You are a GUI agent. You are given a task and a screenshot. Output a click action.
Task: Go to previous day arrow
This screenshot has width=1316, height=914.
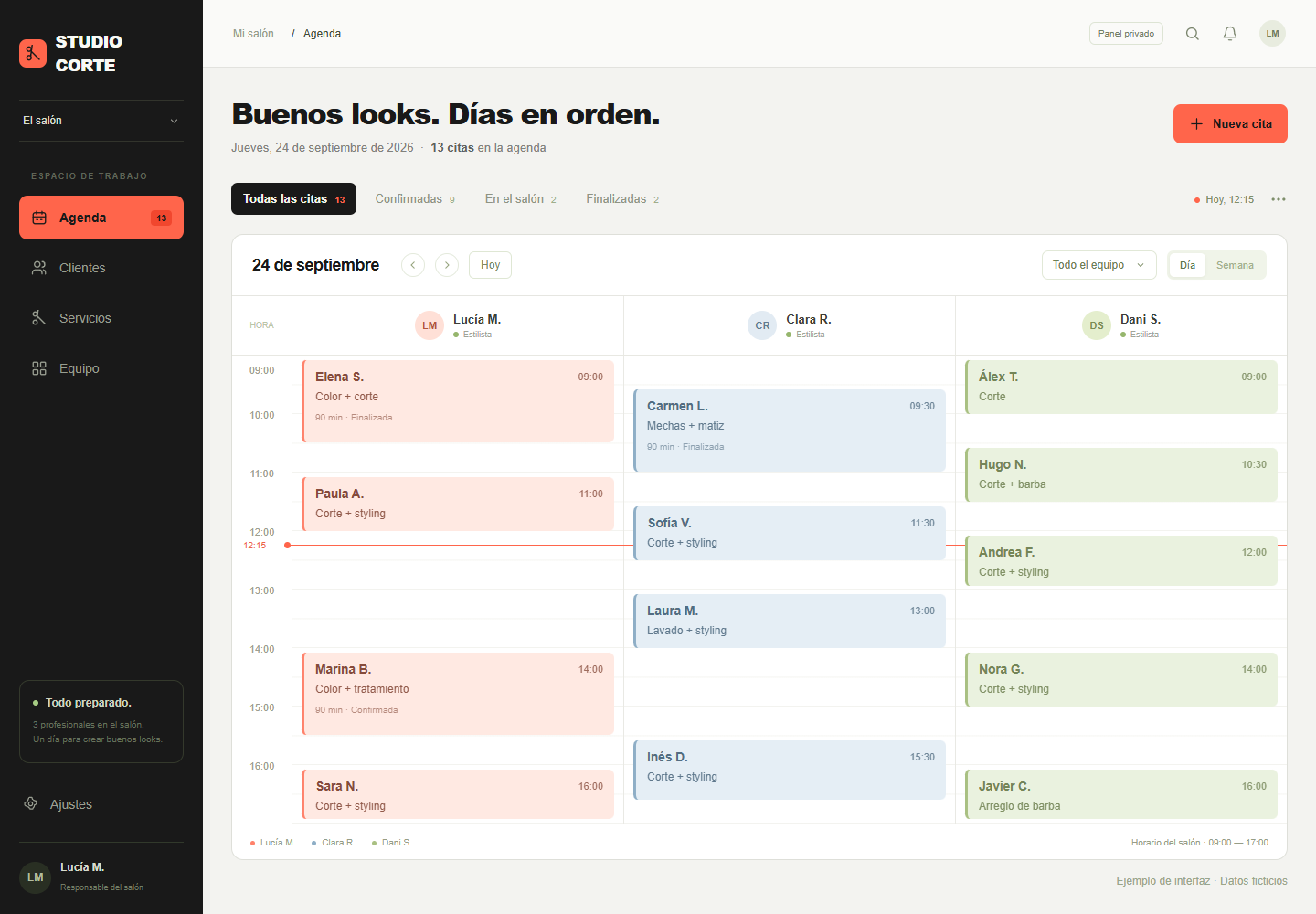pos(413,265)
